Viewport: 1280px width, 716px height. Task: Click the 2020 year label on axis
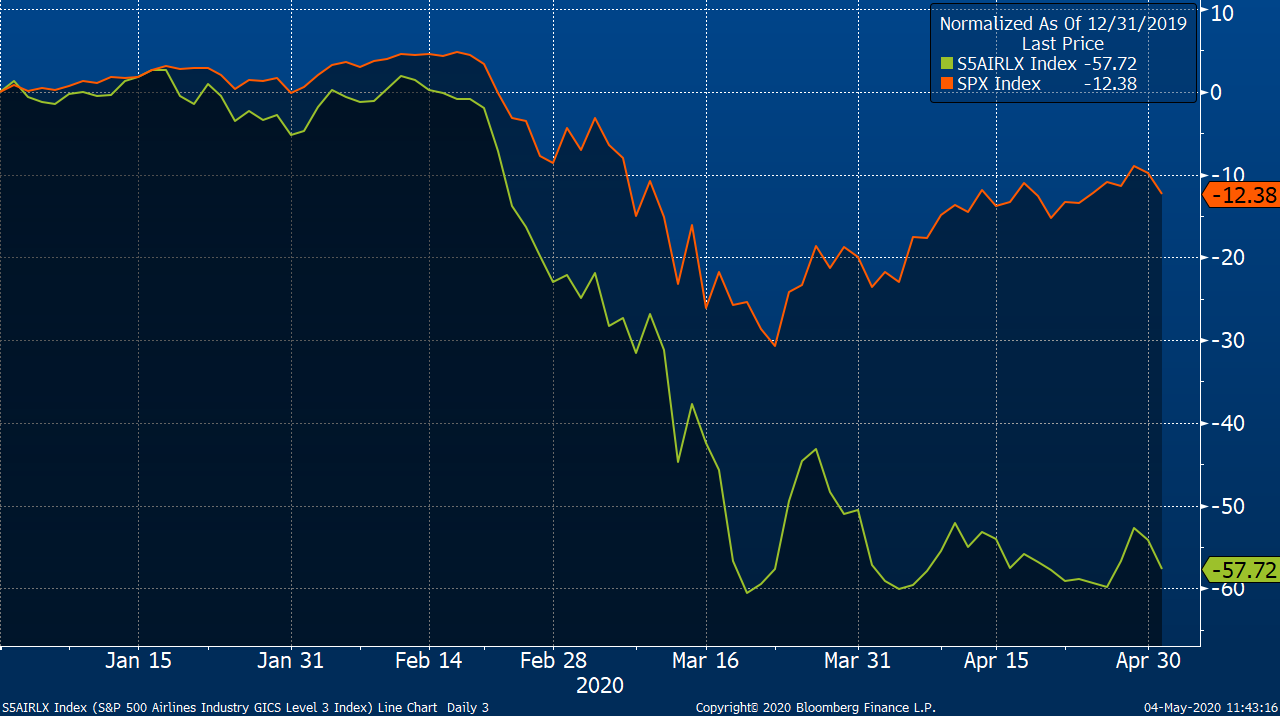coord(600,685)
